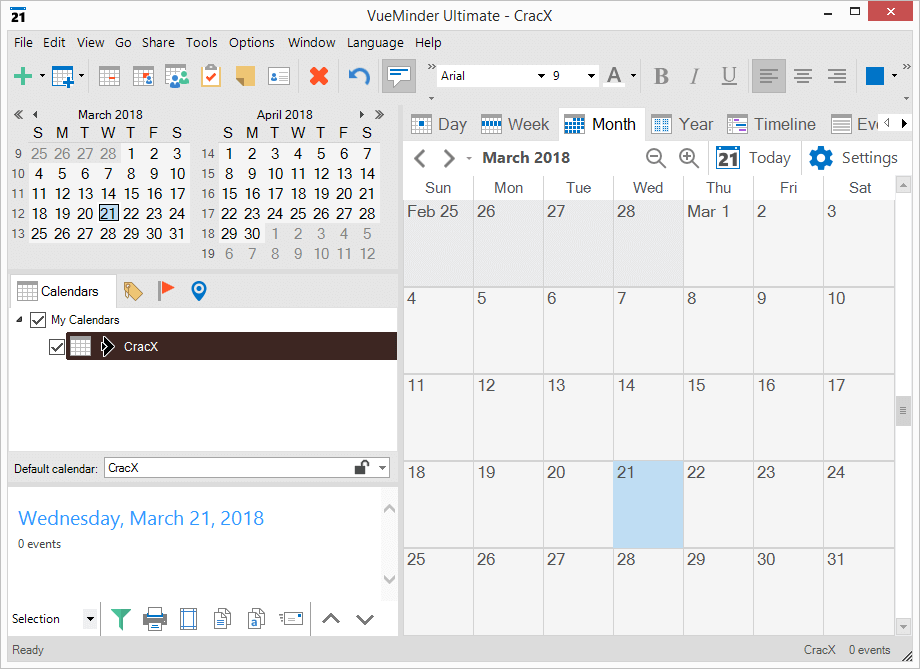Click the print preview page icon
This screenshot has width=920, height=669.
coord(188,619)
